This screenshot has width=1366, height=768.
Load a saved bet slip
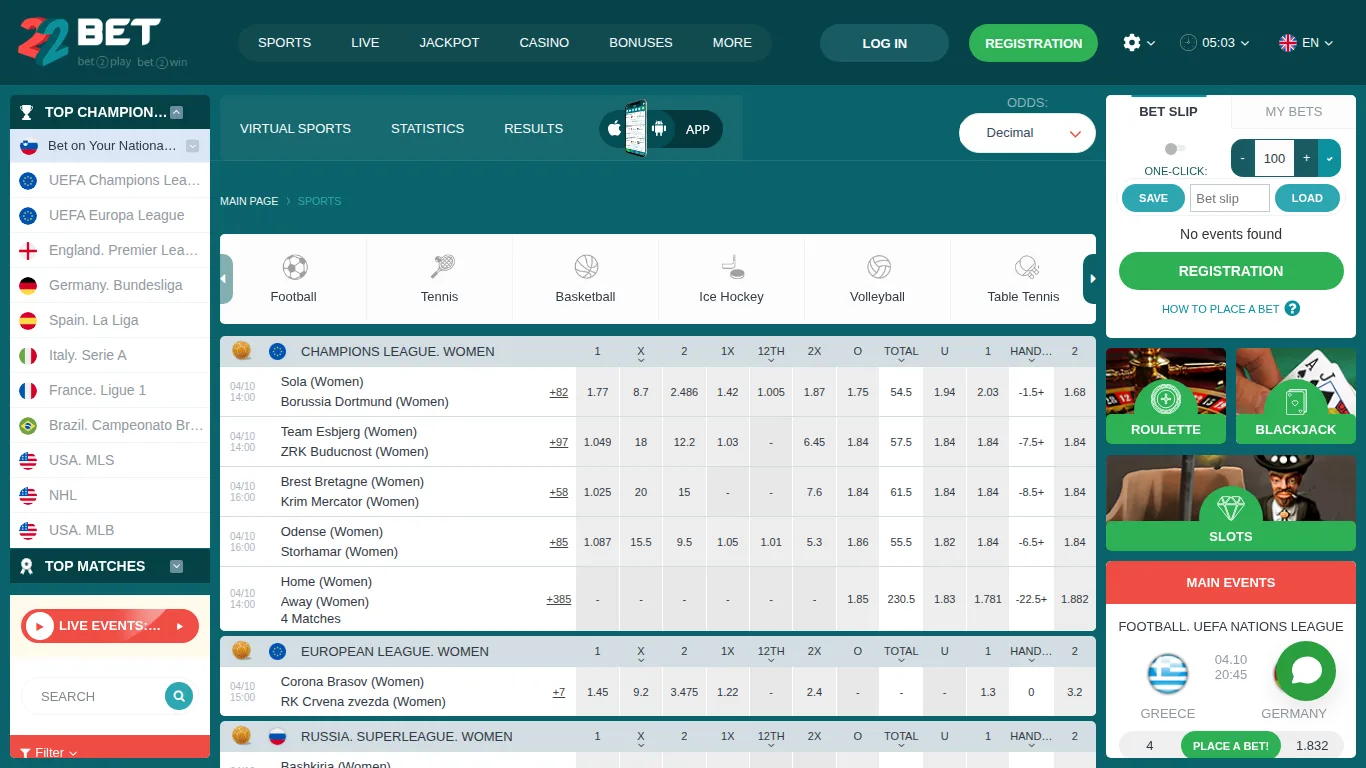coord(1307,198)
